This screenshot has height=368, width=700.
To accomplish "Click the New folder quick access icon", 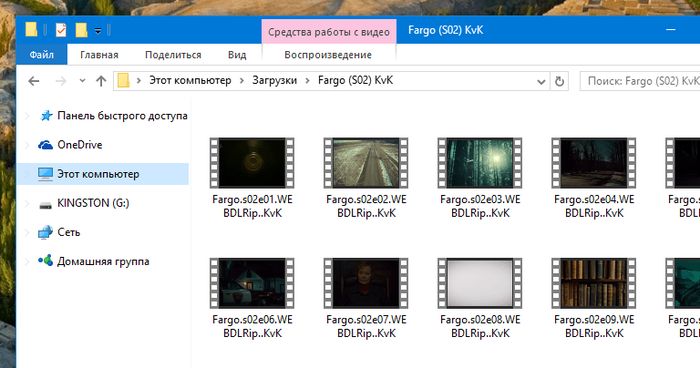I will coord(81,30).
